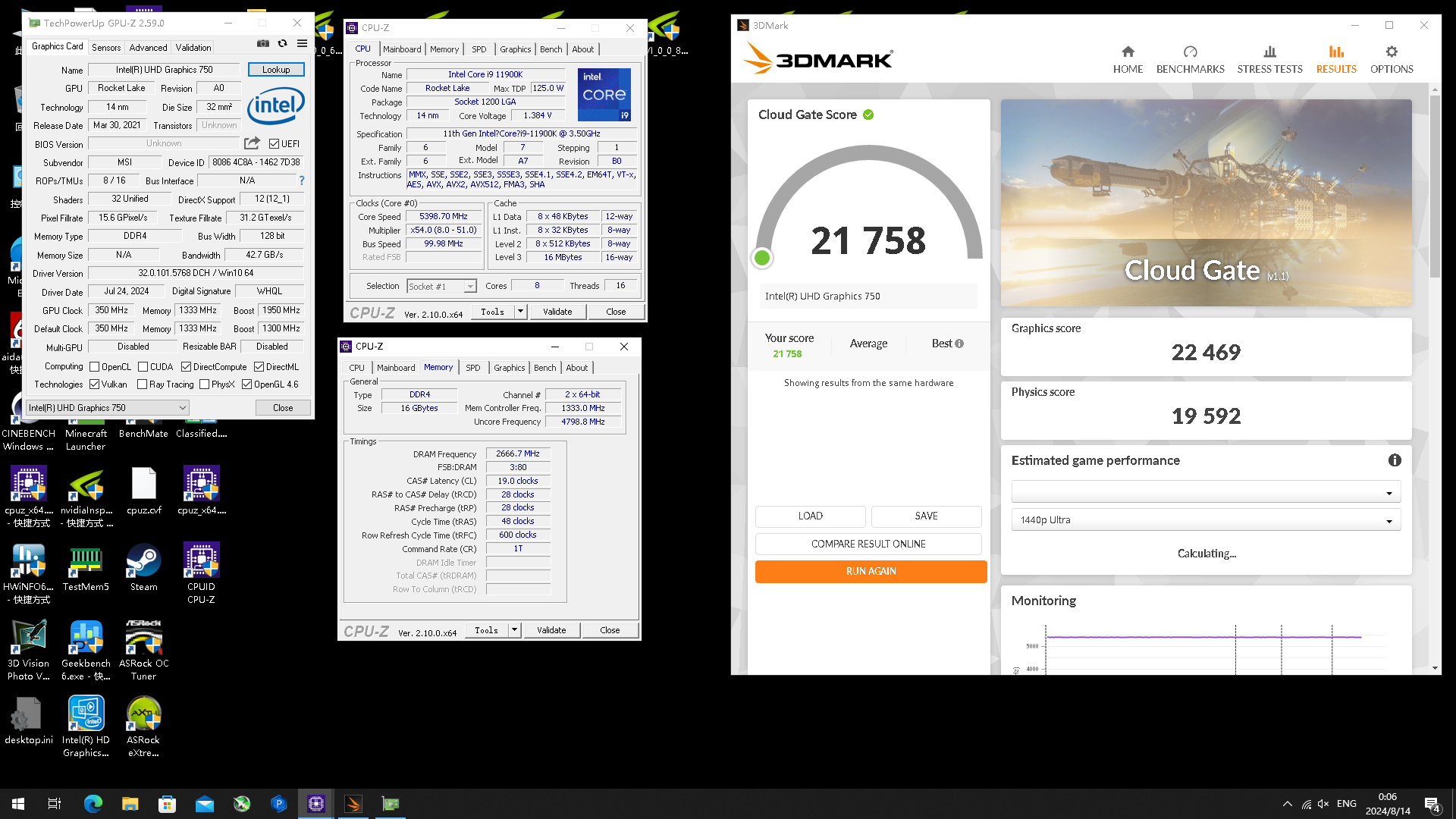The image size is (1456, 819).
Task: Toggle the Vulkan checkbox
Action: tap(95, 384)
